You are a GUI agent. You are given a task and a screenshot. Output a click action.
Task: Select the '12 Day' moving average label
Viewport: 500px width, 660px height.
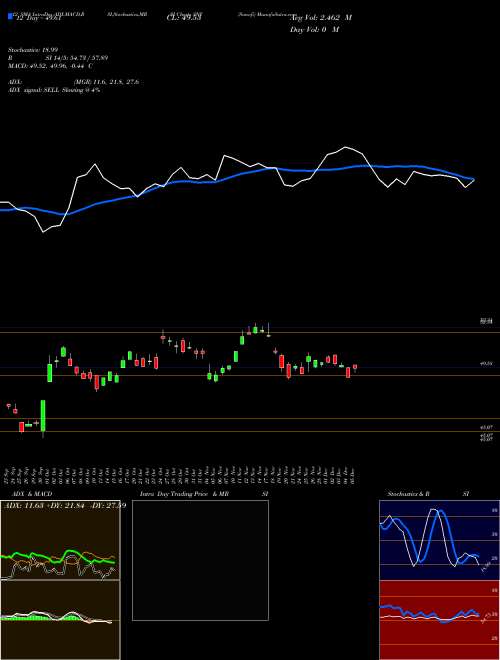[x=37, y=18]
